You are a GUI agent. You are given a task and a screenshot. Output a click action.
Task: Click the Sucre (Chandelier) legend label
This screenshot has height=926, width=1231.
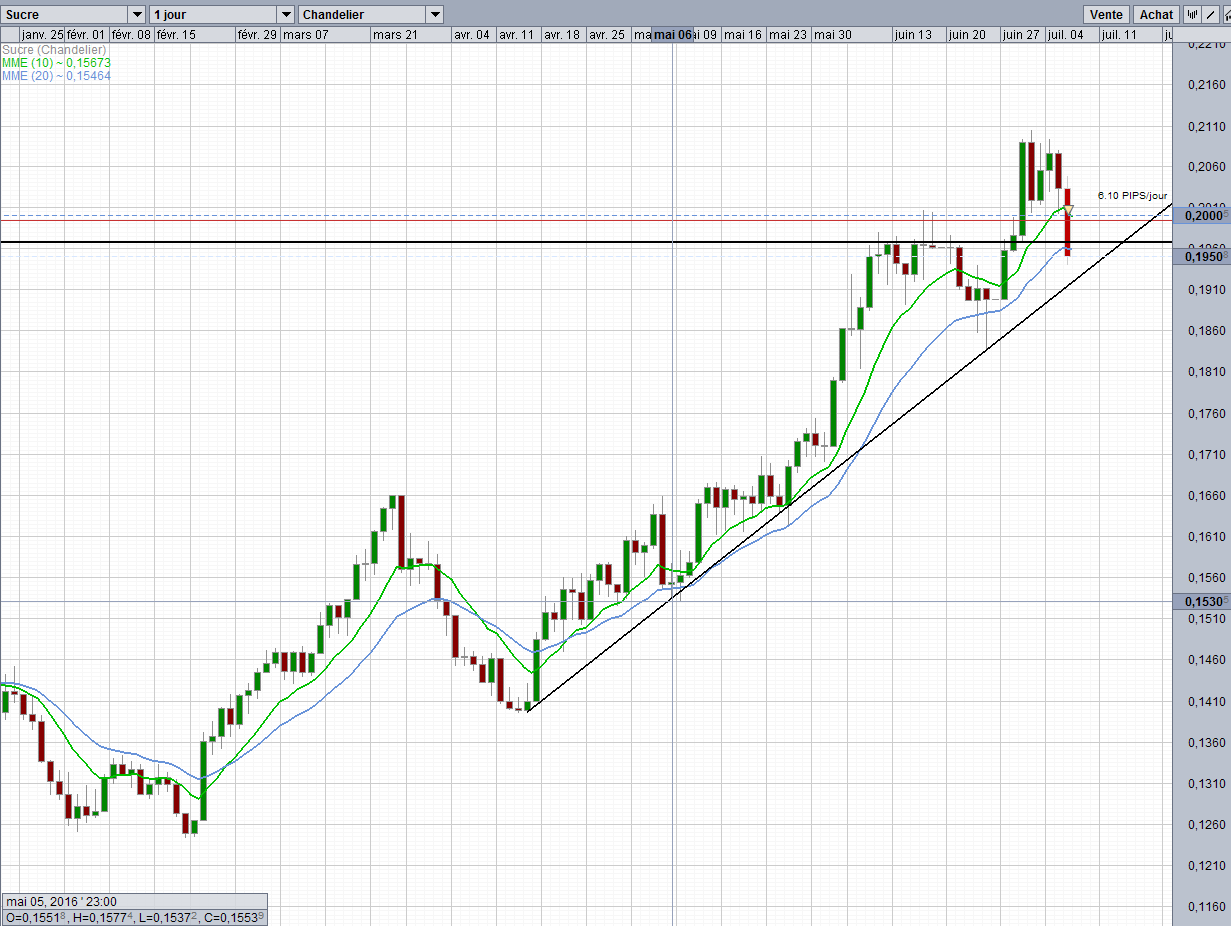coord(54,50)
